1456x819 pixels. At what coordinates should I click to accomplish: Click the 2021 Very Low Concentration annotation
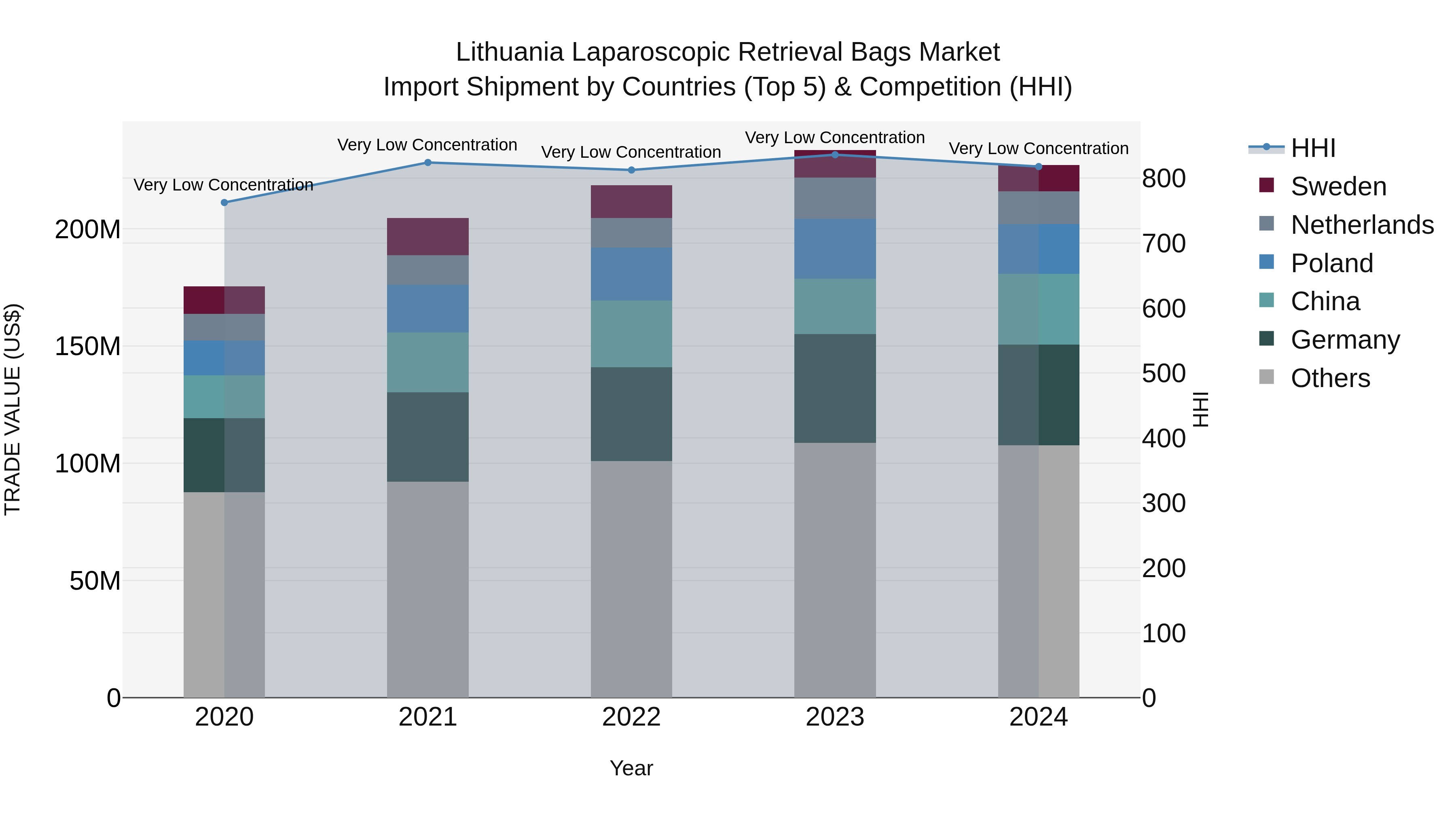pyautogui.click(x=427, y=145)
